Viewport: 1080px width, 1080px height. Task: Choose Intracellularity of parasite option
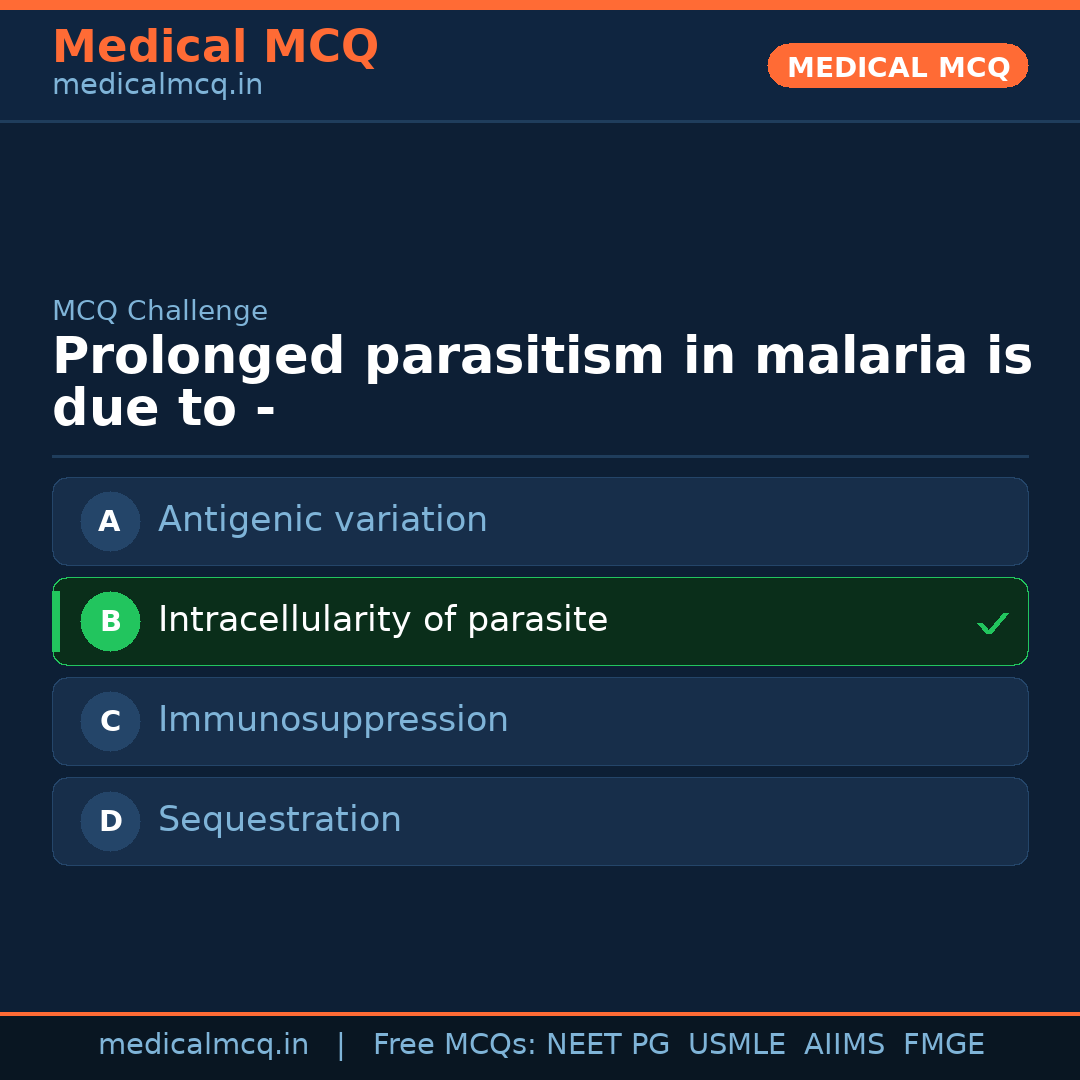[x=382, y=620]
